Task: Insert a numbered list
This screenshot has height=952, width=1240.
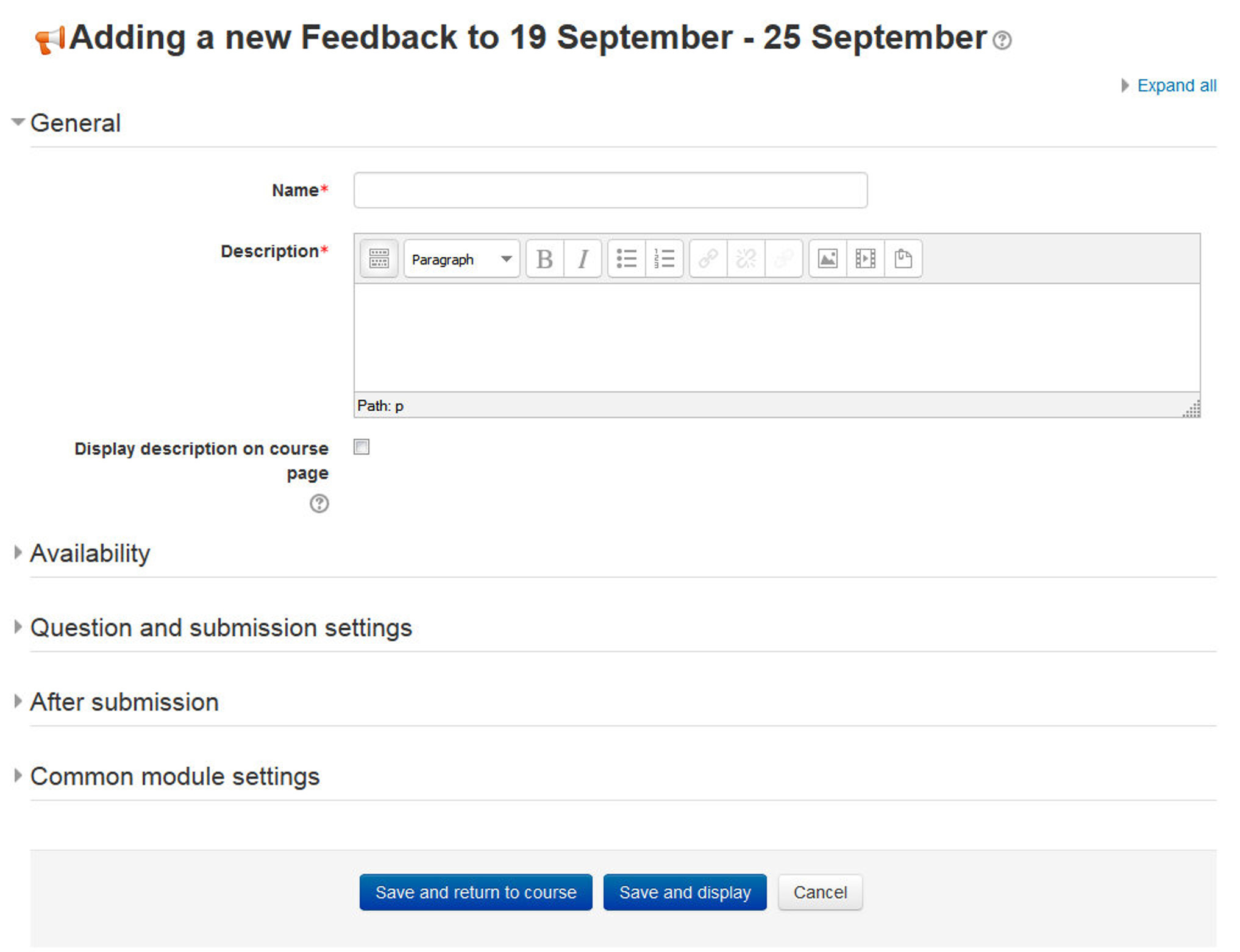Action: pyautogui.click(x=665, y=259)
